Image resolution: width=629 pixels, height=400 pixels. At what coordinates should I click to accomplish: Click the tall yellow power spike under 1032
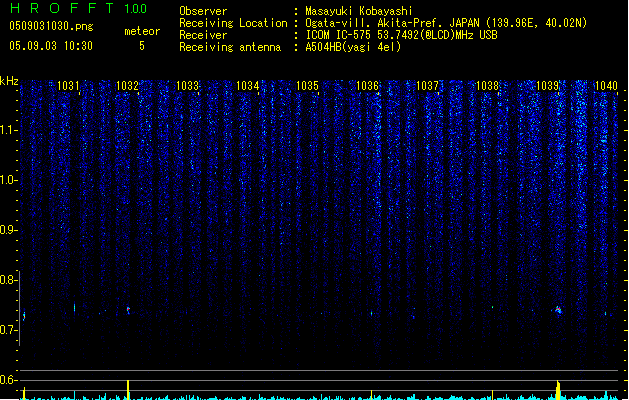(128, 390)
